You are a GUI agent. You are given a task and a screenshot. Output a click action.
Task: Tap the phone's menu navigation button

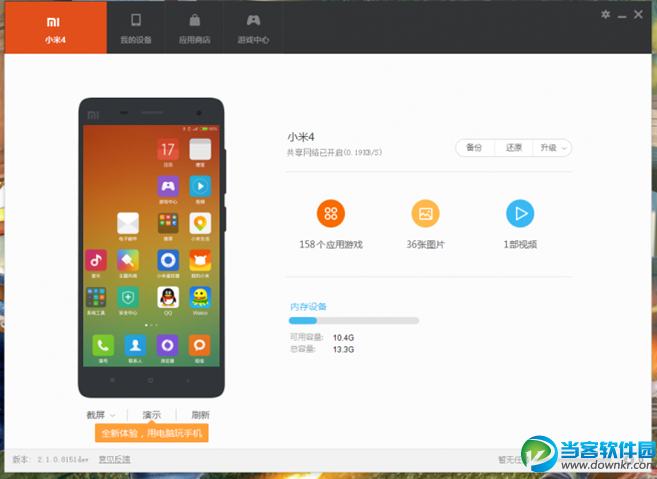click(112, 381)
